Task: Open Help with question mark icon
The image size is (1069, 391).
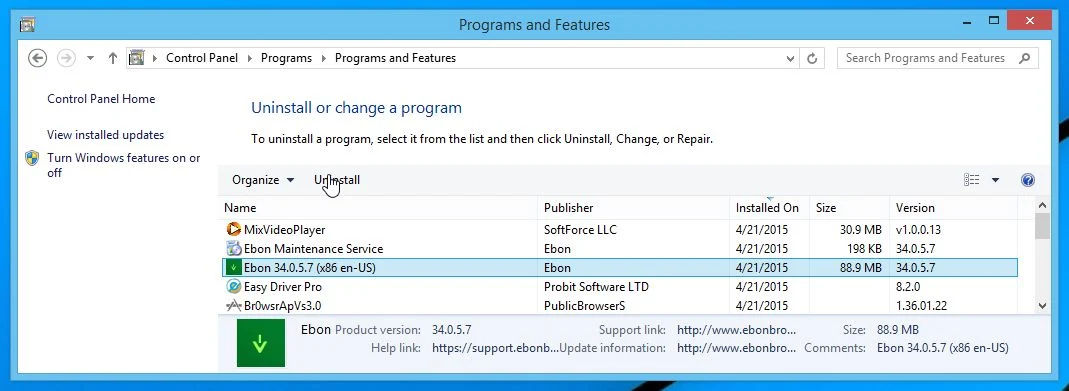Action: 1028,180
